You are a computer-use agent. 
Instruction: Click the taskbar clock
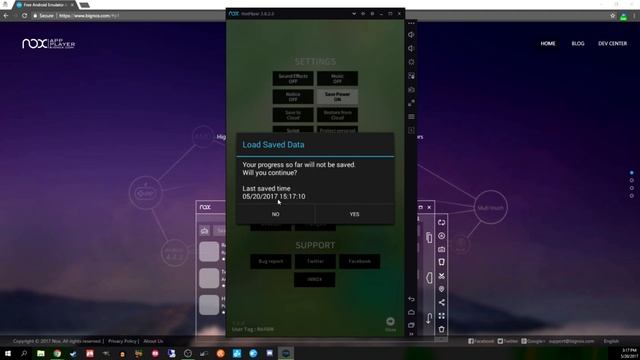629,353
